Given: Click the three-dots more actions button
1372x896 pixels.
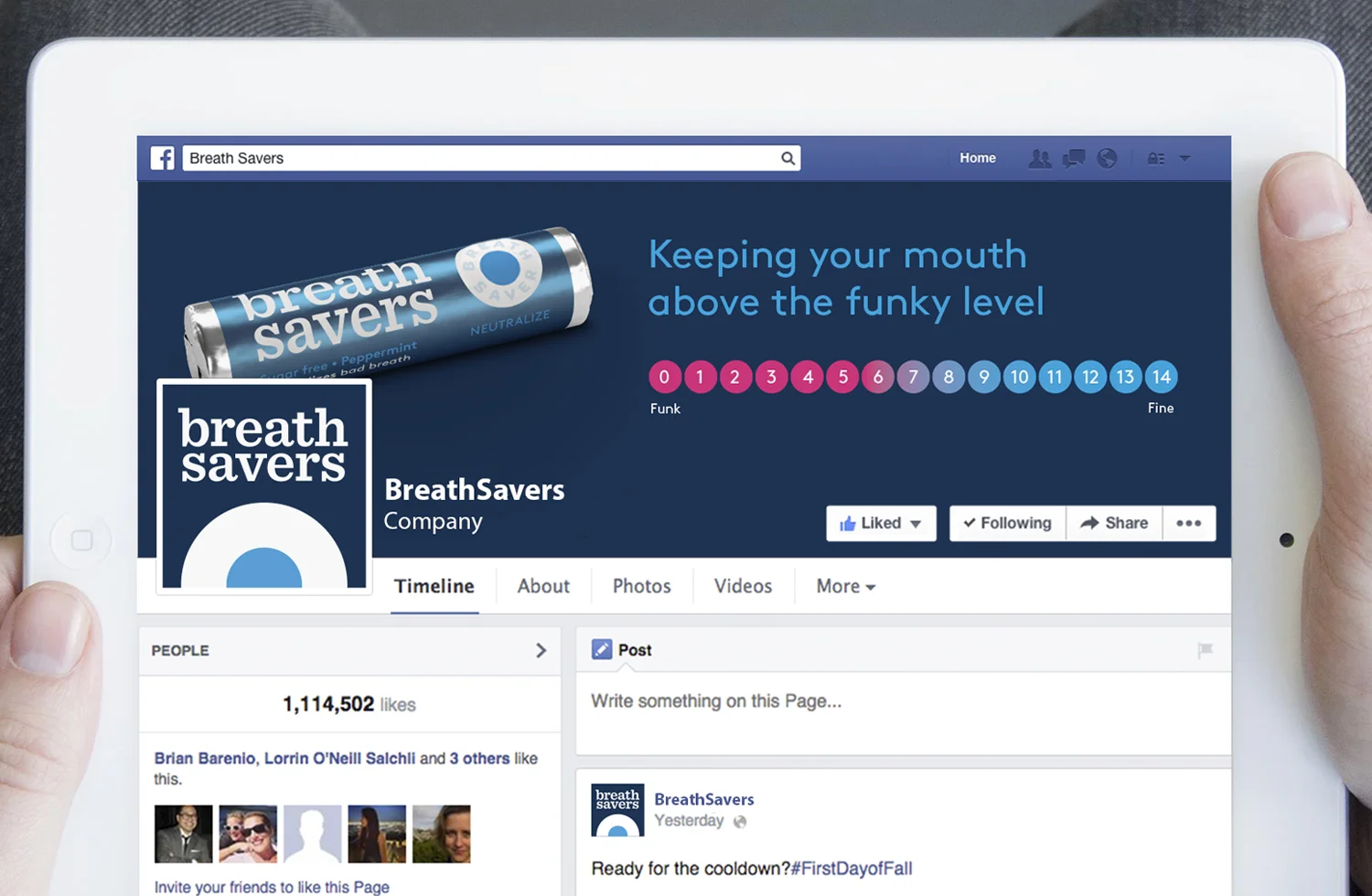Looking at the screenshot, I should point(1188,523).
